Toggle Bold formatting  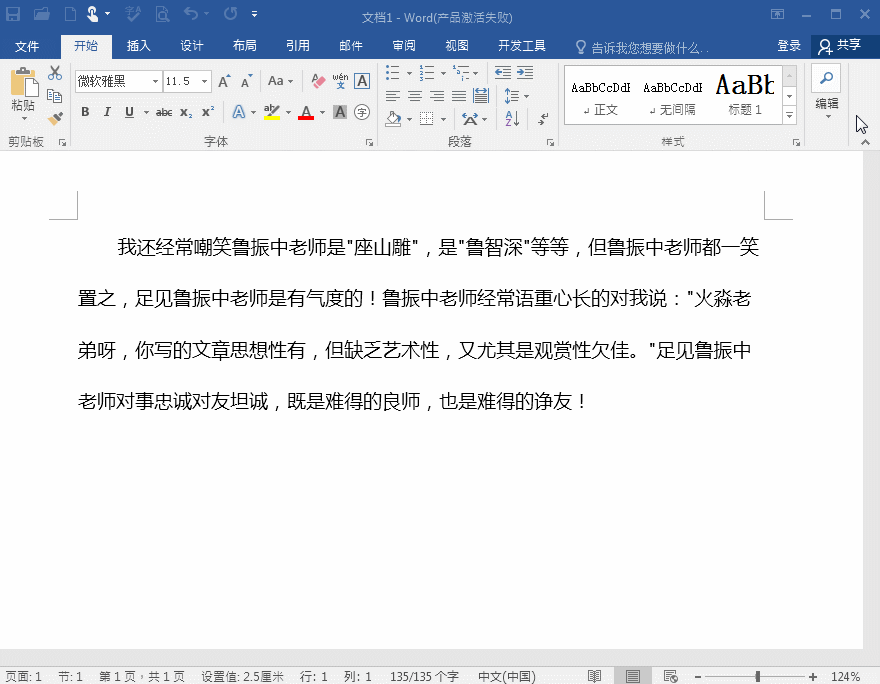pyautogui.click(x=85, y=112)
